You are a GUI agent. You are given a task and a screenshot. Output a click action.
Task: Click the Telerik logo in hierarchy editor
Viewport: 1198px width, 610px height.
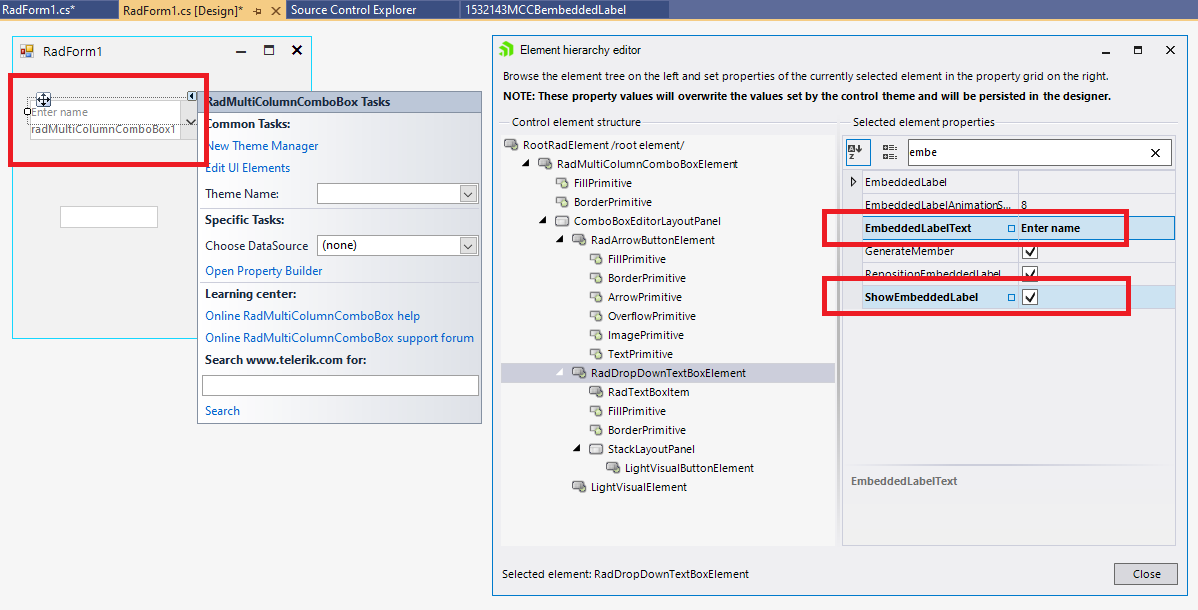[506, 50]
